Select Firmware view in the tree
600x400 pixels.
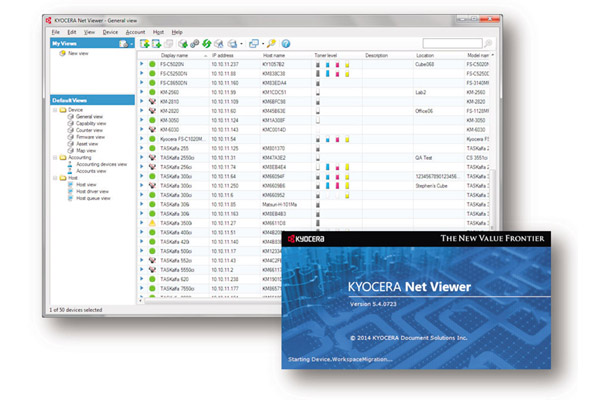[x=90, y=137]
